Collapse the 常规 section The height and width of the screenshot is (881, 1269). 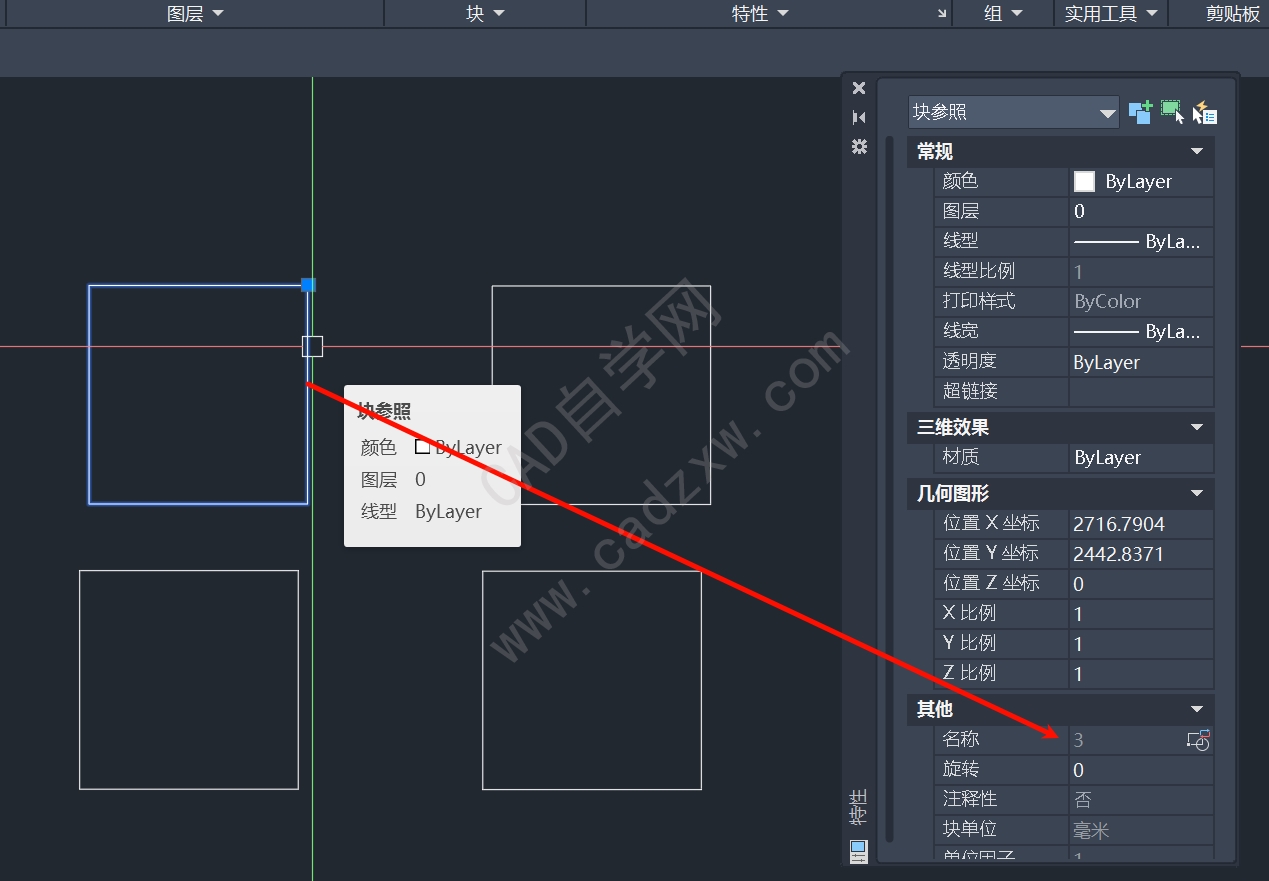click(1197, 152)
